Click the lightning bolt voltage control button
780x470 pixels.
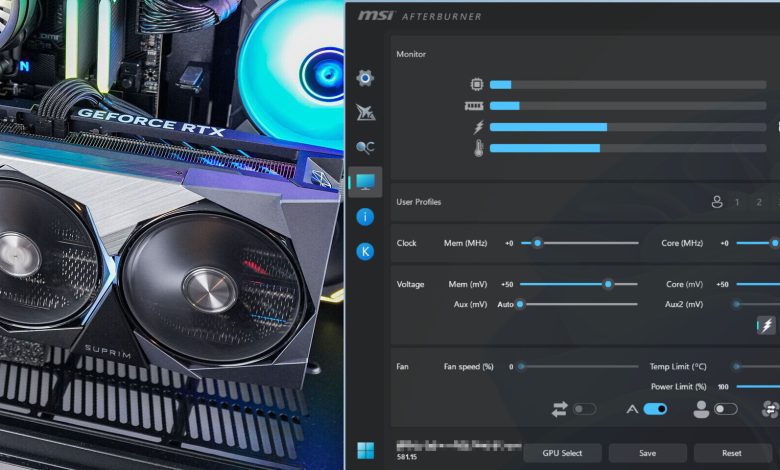[766, 326]
